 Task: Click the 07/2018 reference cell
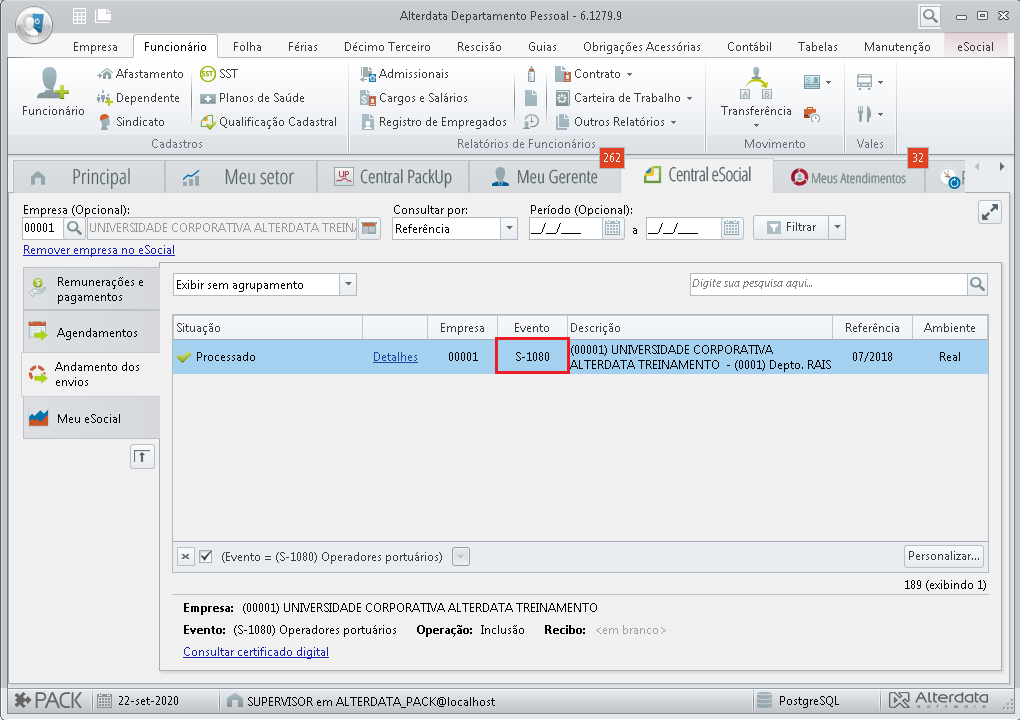(872, 356)
